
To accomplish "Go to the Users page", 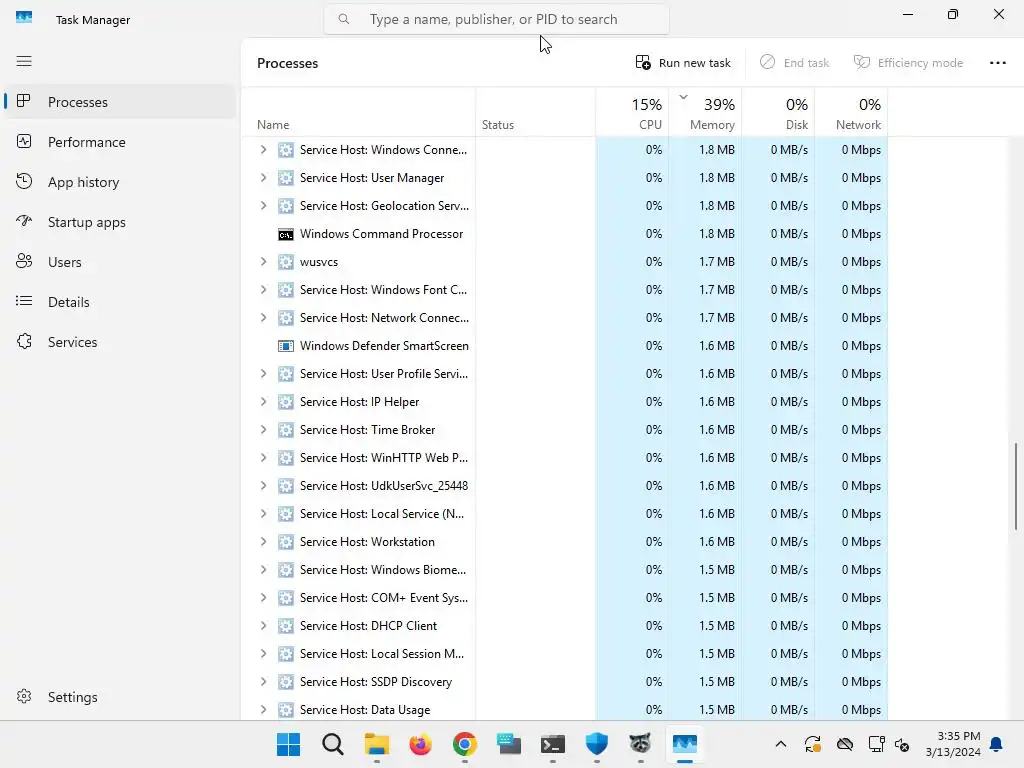I will click(x=120, y=261).
